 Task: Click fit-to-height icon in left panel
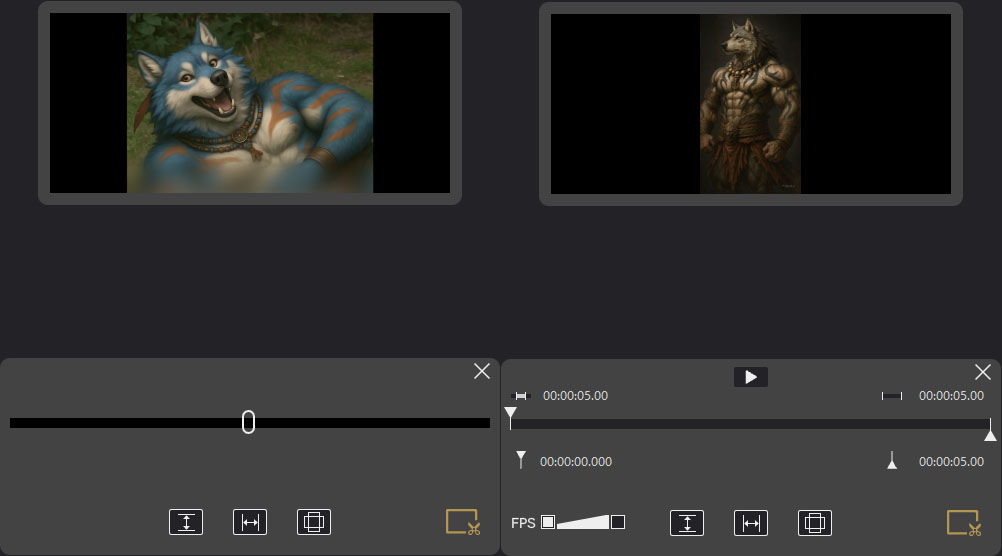[186, 522]
